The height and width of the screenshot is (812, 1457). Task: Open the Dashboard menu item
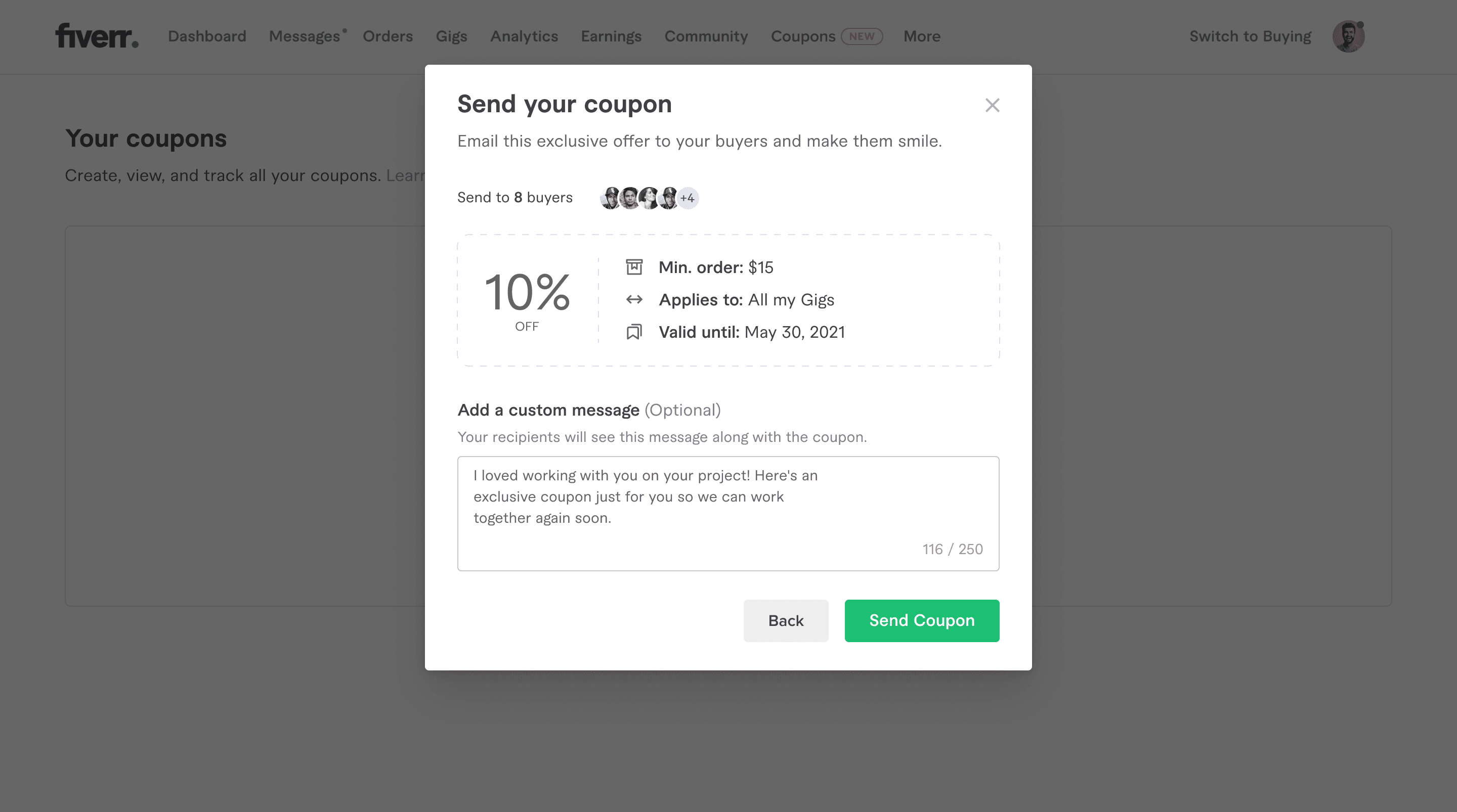207,36
